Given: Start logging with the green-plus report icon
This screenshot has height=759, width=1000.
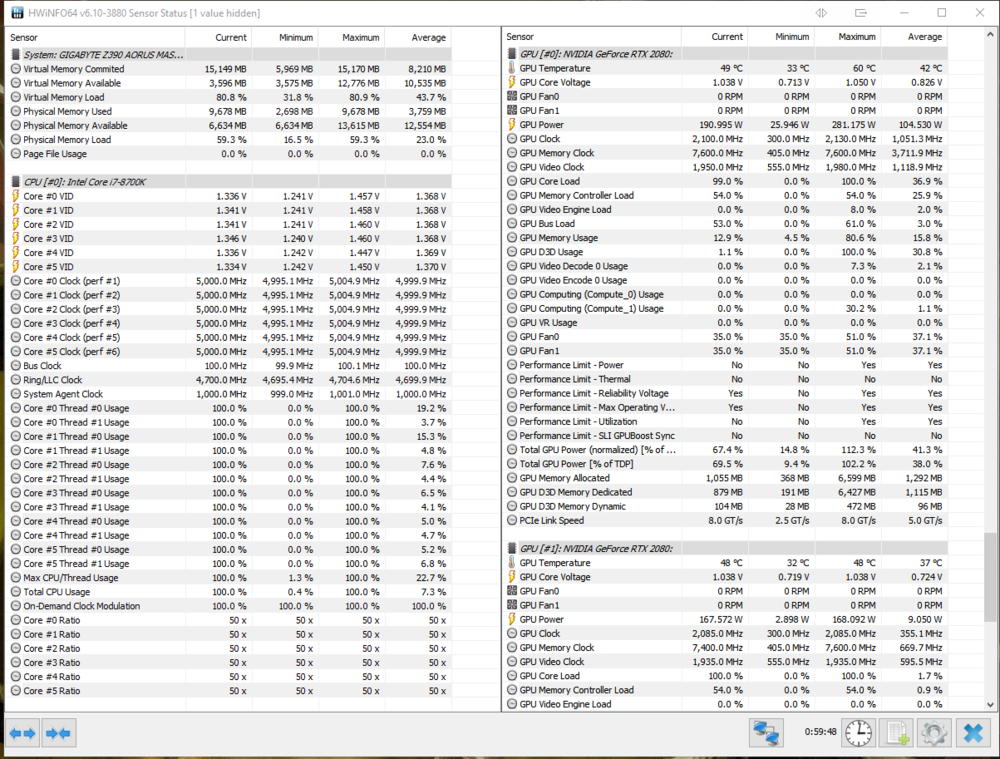Looking at the screenshot, I should (x=897, y=733).
